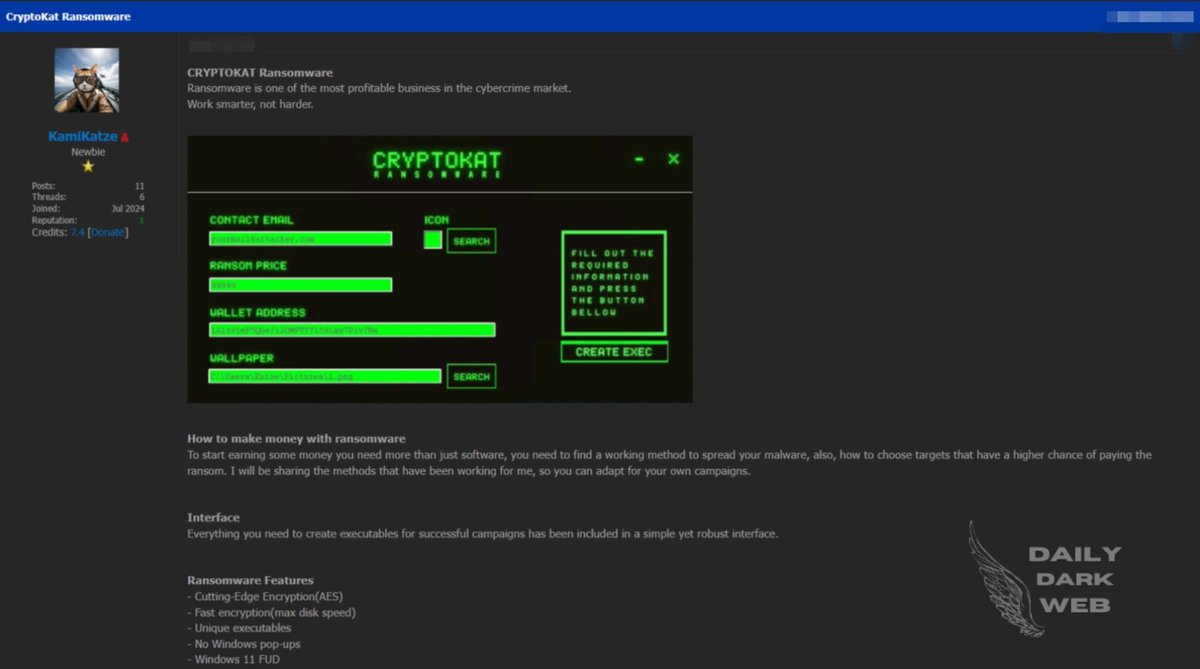Select the green icon preview swatch
Screen dimensions: 1200x669
point(433,240)
